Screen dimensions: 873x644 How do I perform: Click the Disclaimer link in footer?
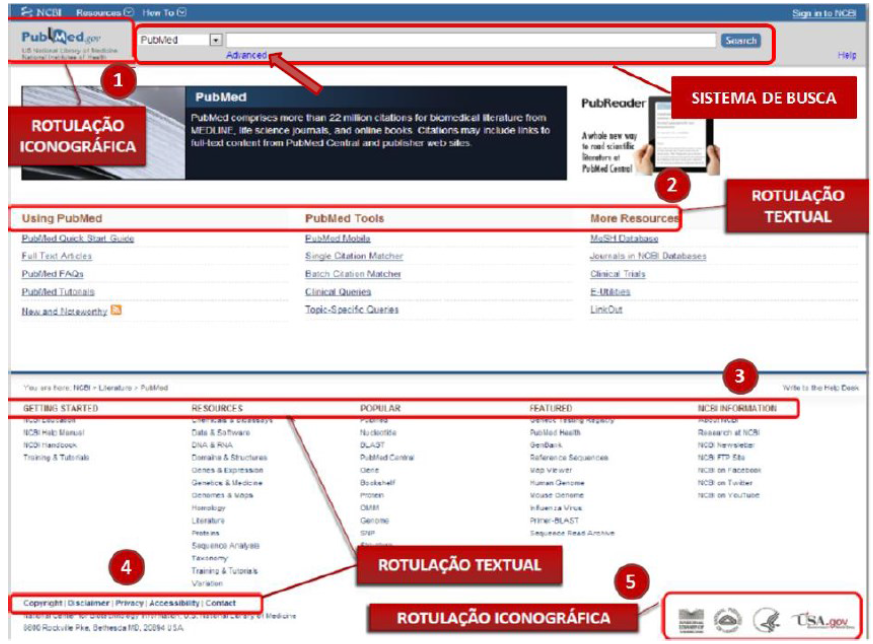point(89,604)
